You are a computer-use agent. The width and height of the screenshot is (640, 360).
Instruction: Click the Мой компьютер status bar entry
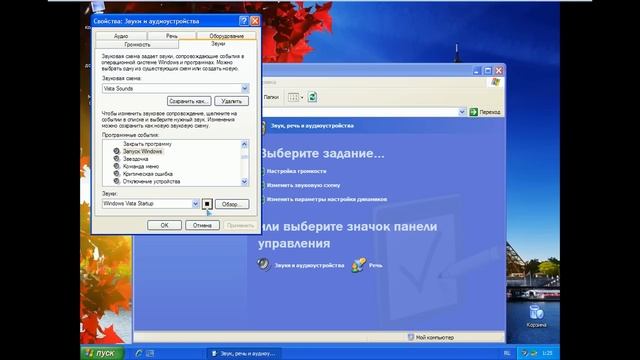tap(431, 338)
